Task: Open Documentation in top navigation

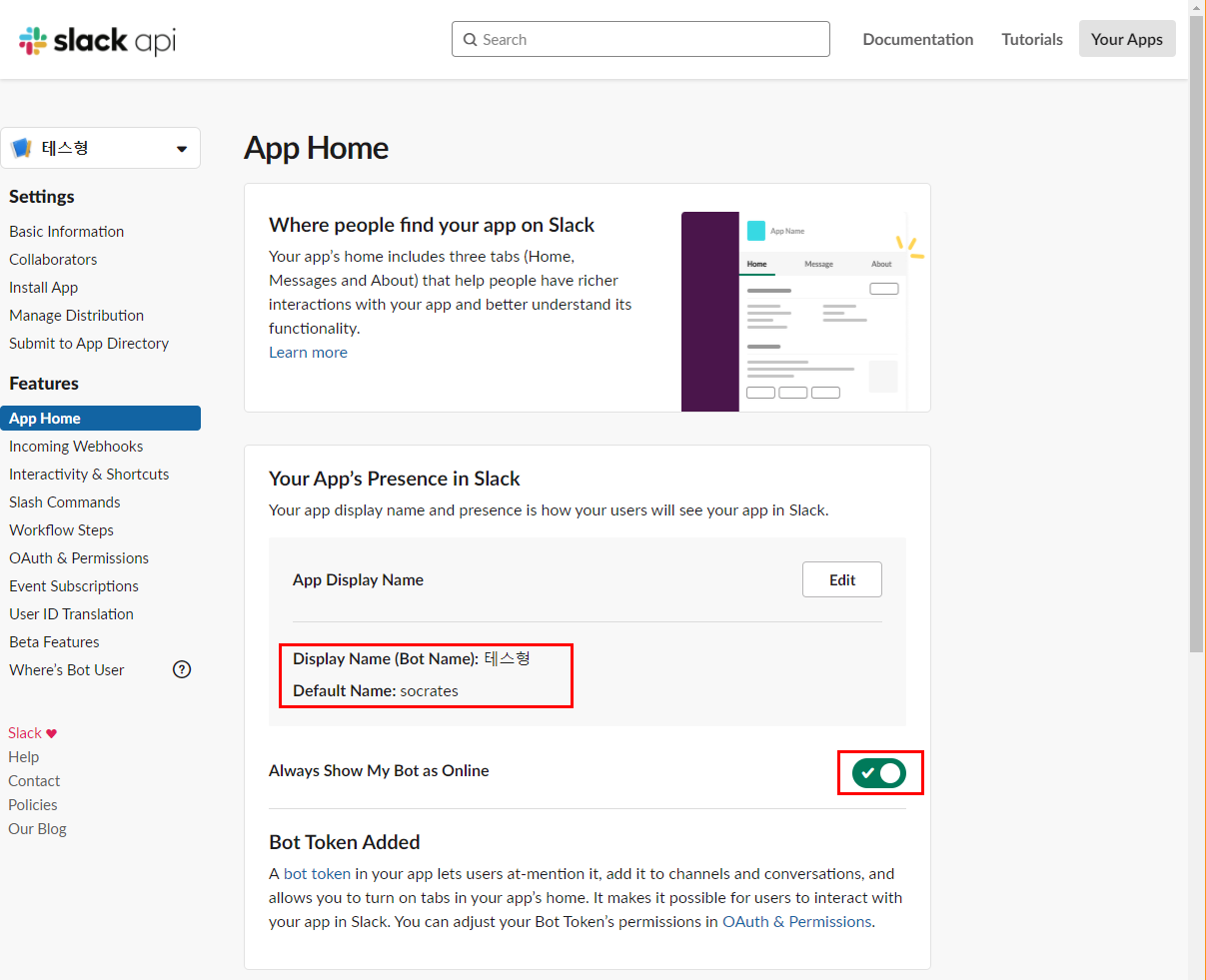Action: click(x=918, y=40)
